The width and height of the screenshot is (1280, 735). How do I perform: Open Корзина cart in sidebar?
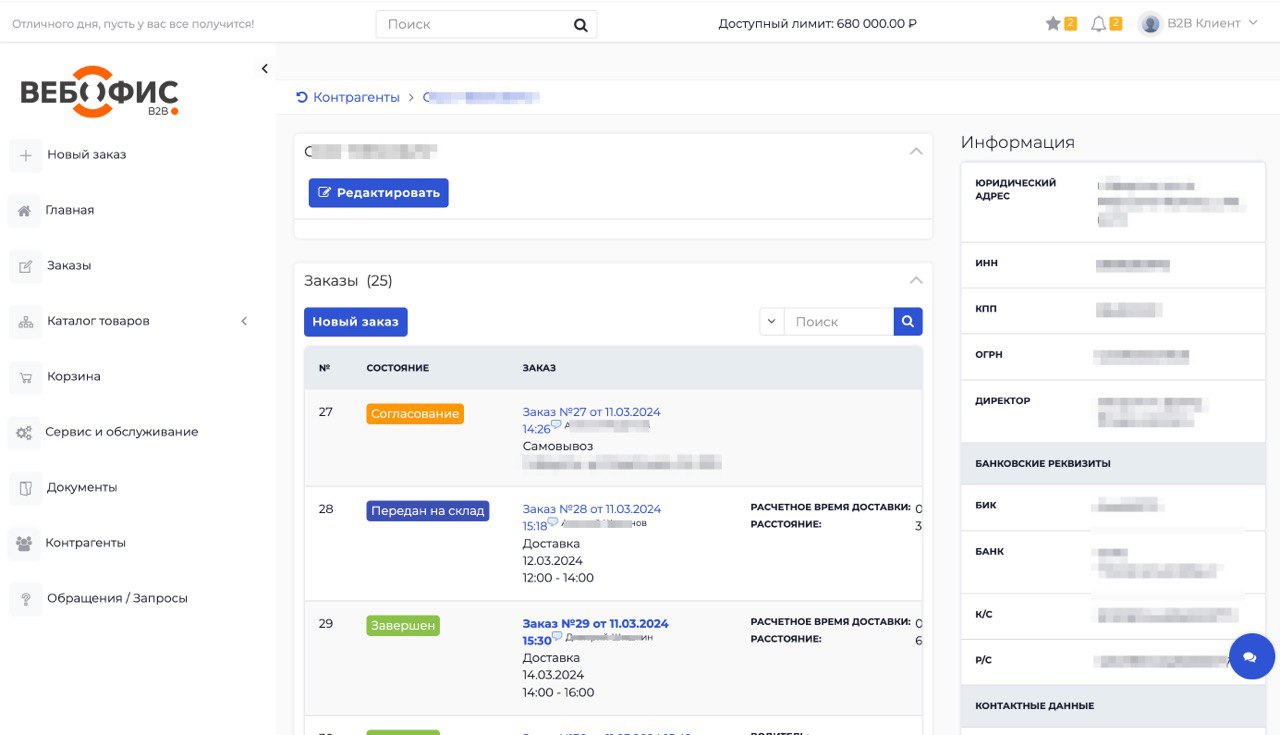[73, 377]
